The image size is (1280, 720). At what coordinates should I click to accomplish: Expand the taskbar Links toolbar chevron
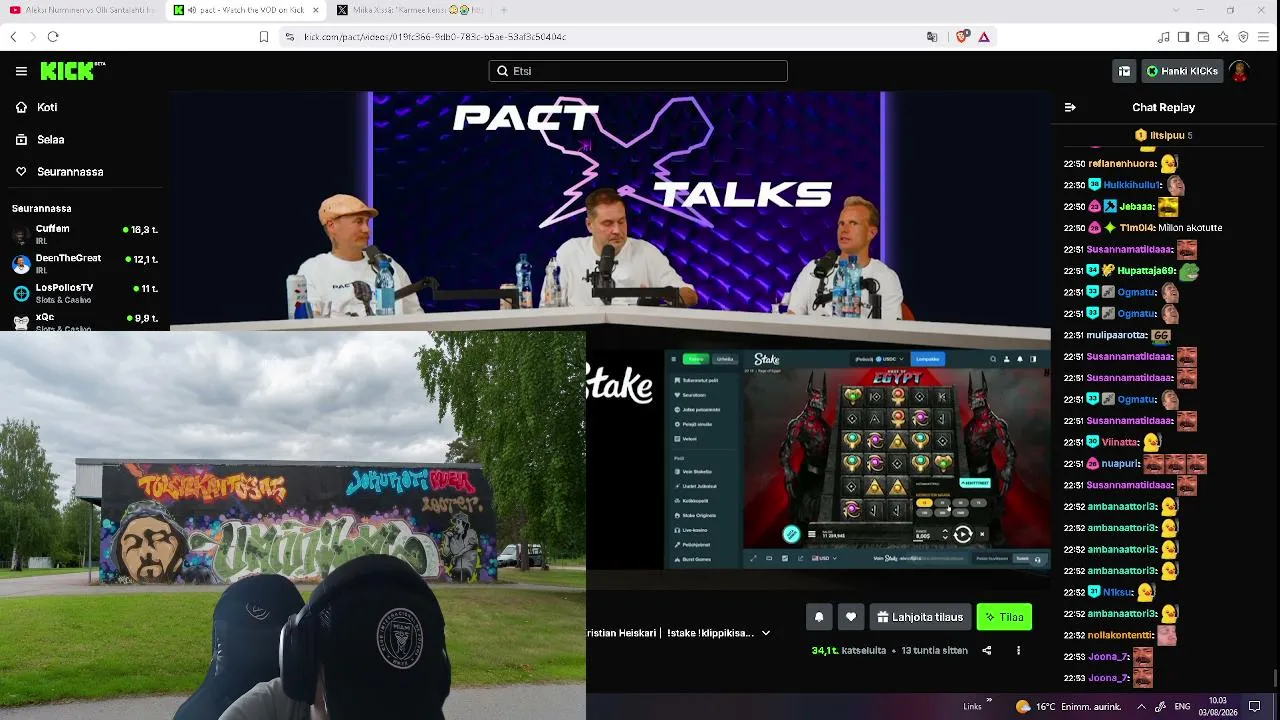pos(990,700)
